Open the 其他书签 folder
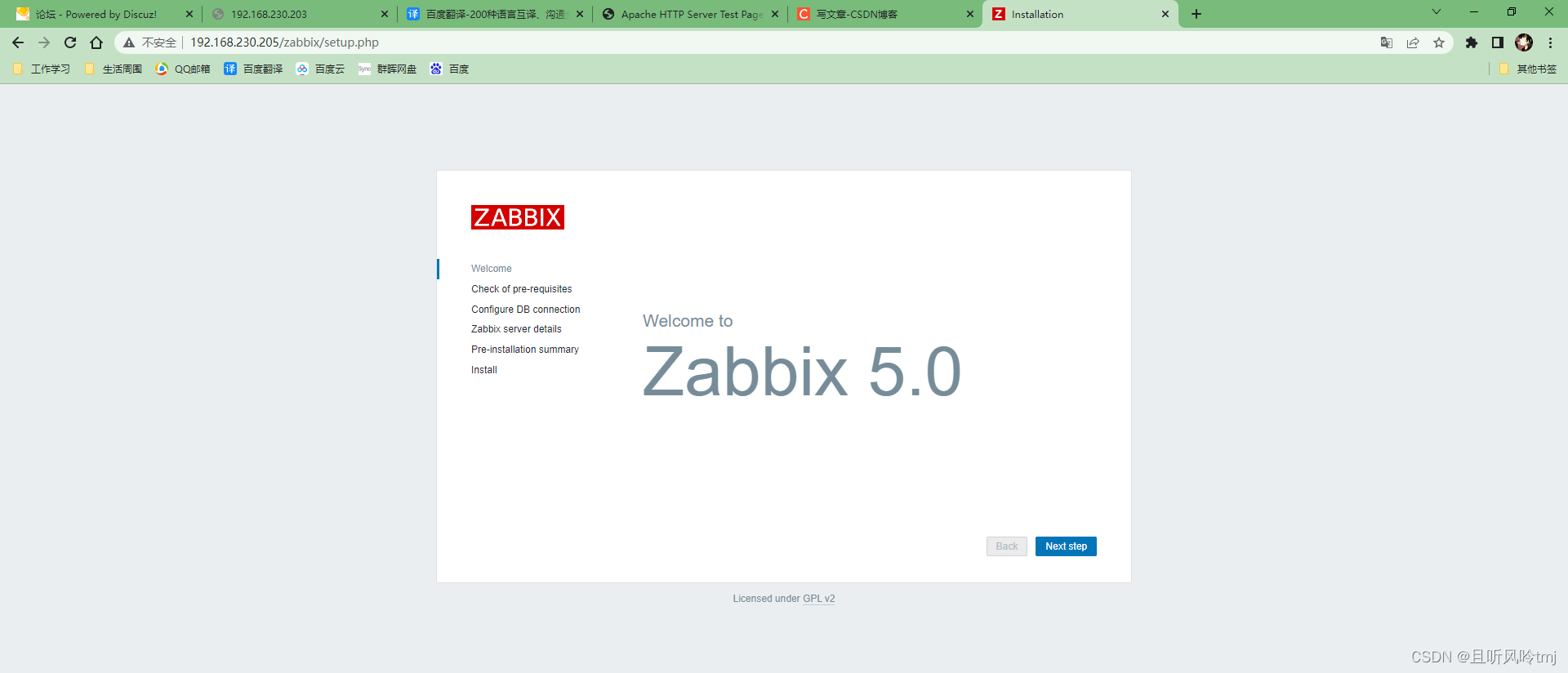 click(x=1528, y=69)
